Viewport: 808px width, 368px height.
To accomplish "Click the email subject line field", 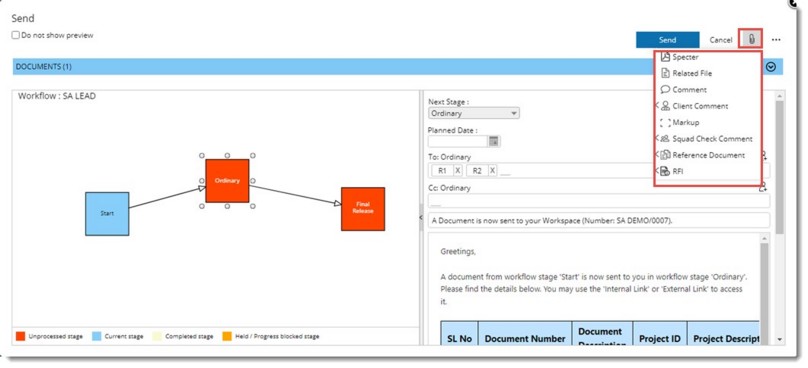I will pos(599,221).
